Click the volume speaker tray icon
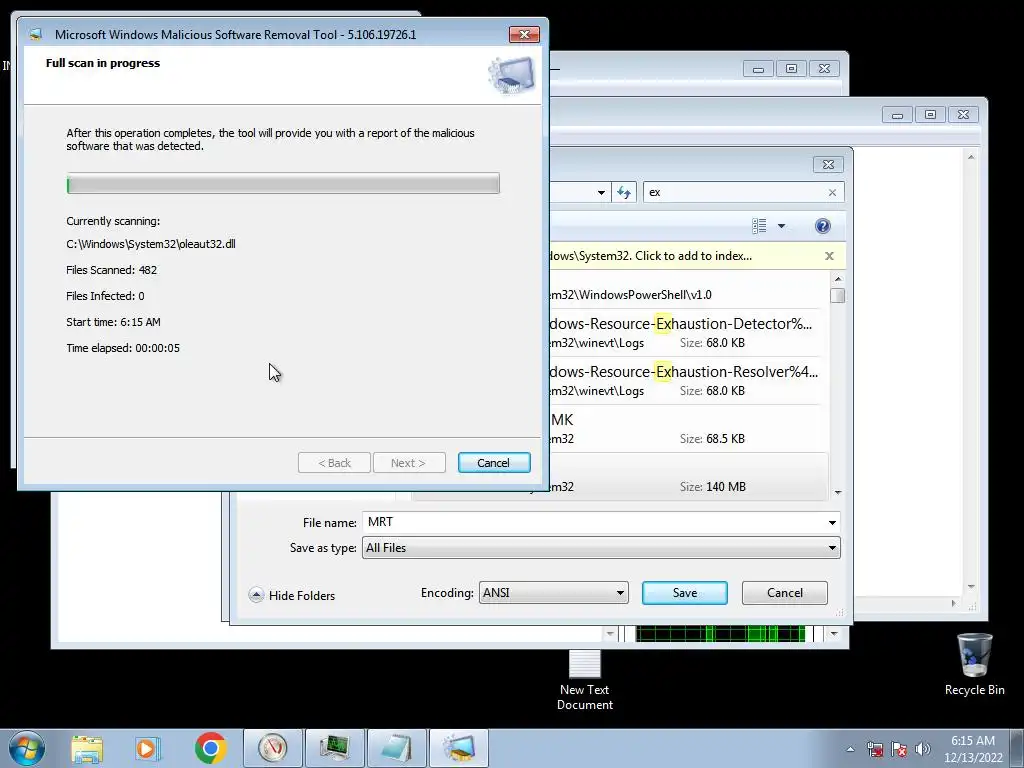The image size is (1024, 768). 922,749
